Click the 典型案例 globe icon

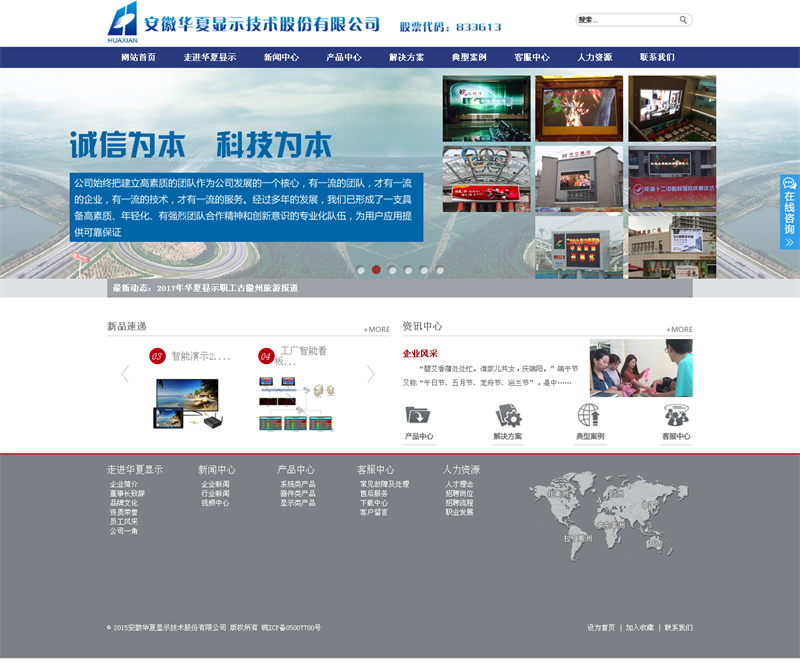pos(589,415)
